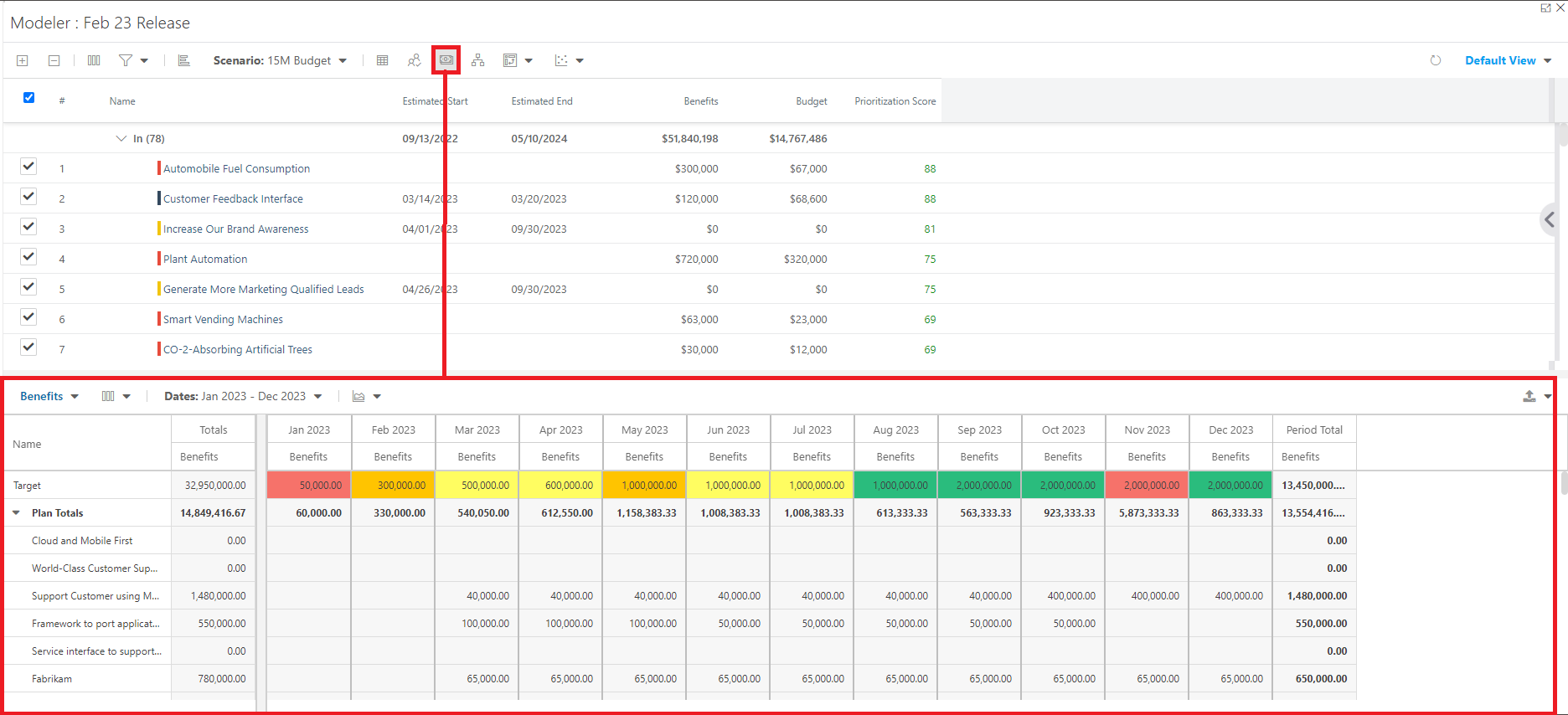
Task: Select the orange Feb 2023 target cell 300,000.00
Action: tap(393, 485)
